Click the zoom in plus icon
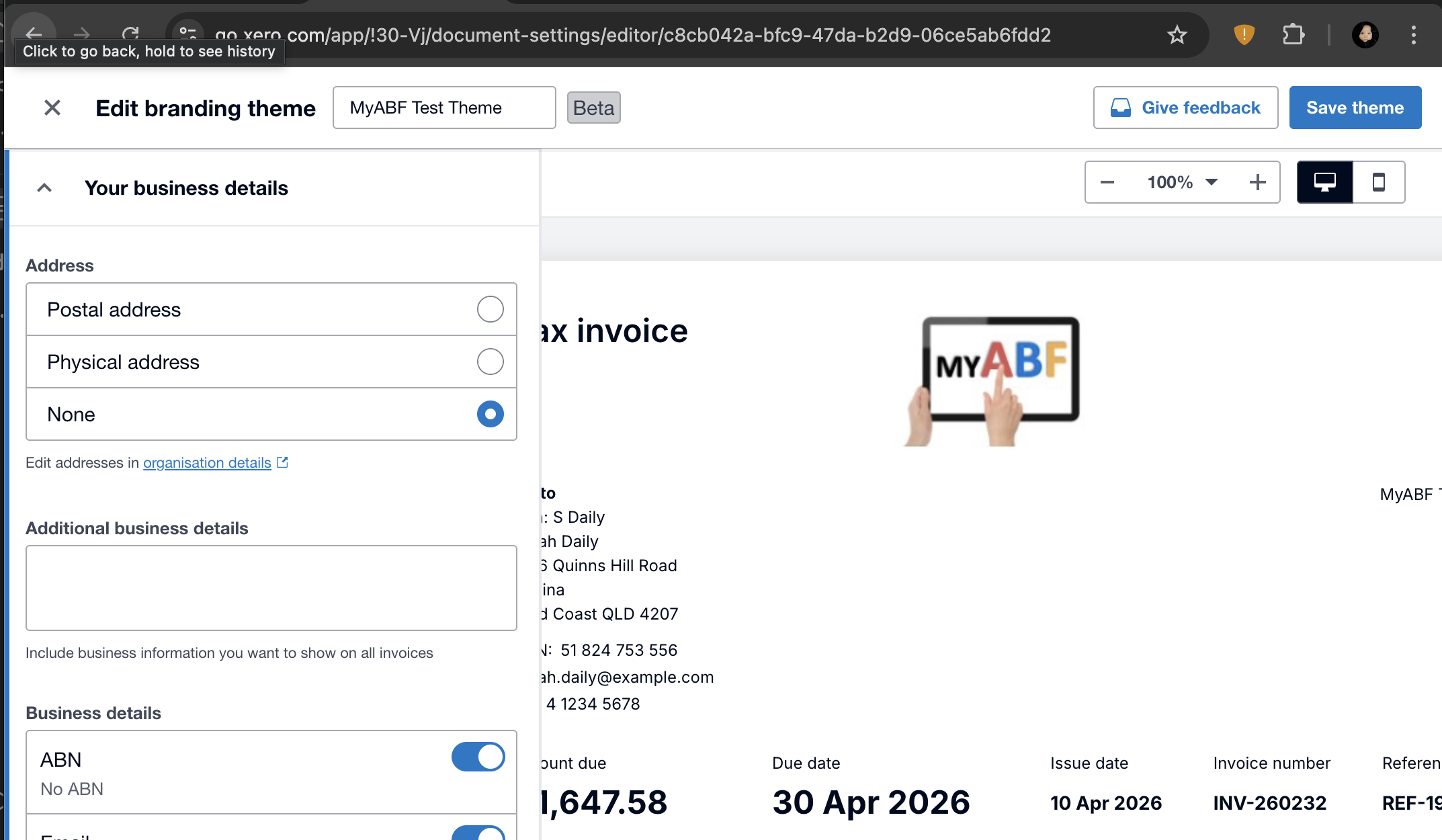 [1257, 182]
